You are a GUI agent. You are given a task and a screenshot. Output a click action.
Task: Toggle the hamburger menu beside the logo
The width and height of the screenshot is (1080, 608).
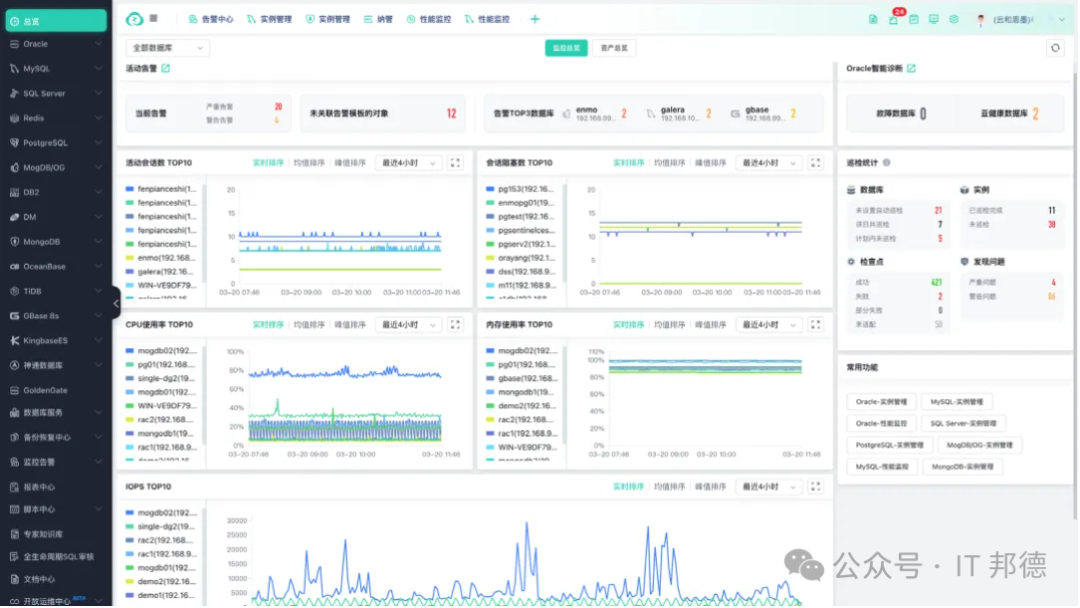tap(154, 19)
